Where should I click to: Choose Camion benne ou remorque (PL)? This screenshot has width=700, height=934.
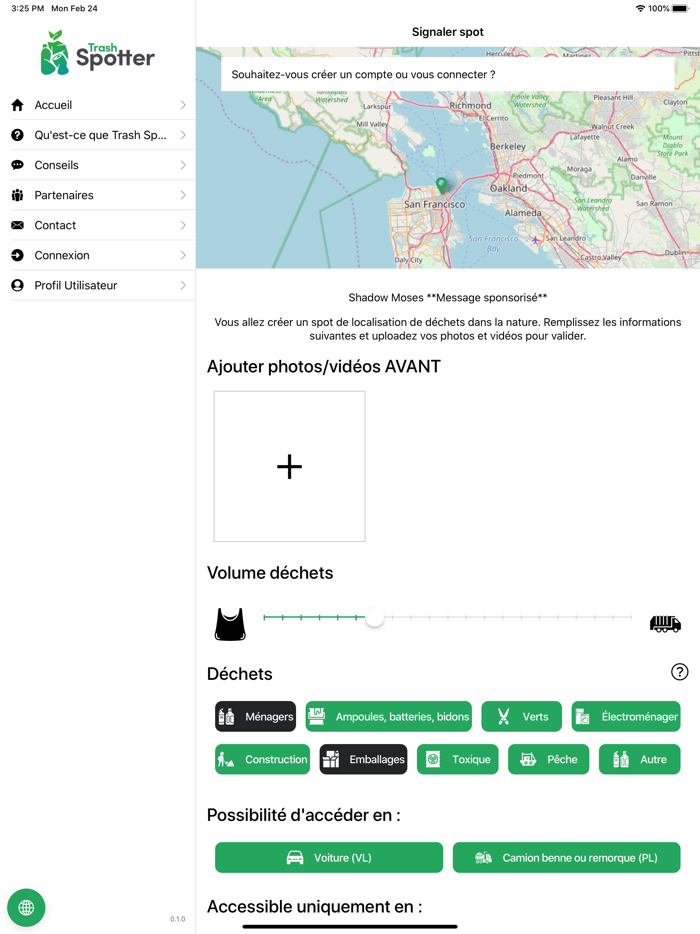click(x=567, y=858)
